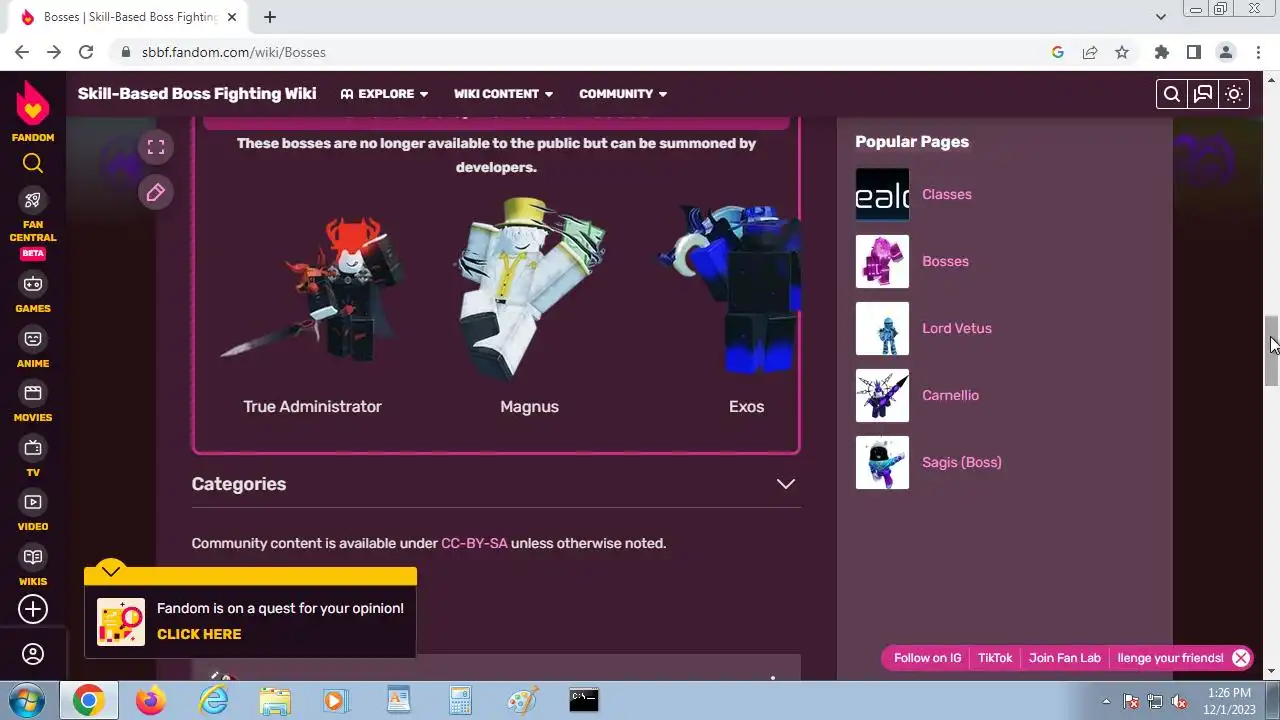Open the Chrome extensions puzzle icon

coord(1161,52)
